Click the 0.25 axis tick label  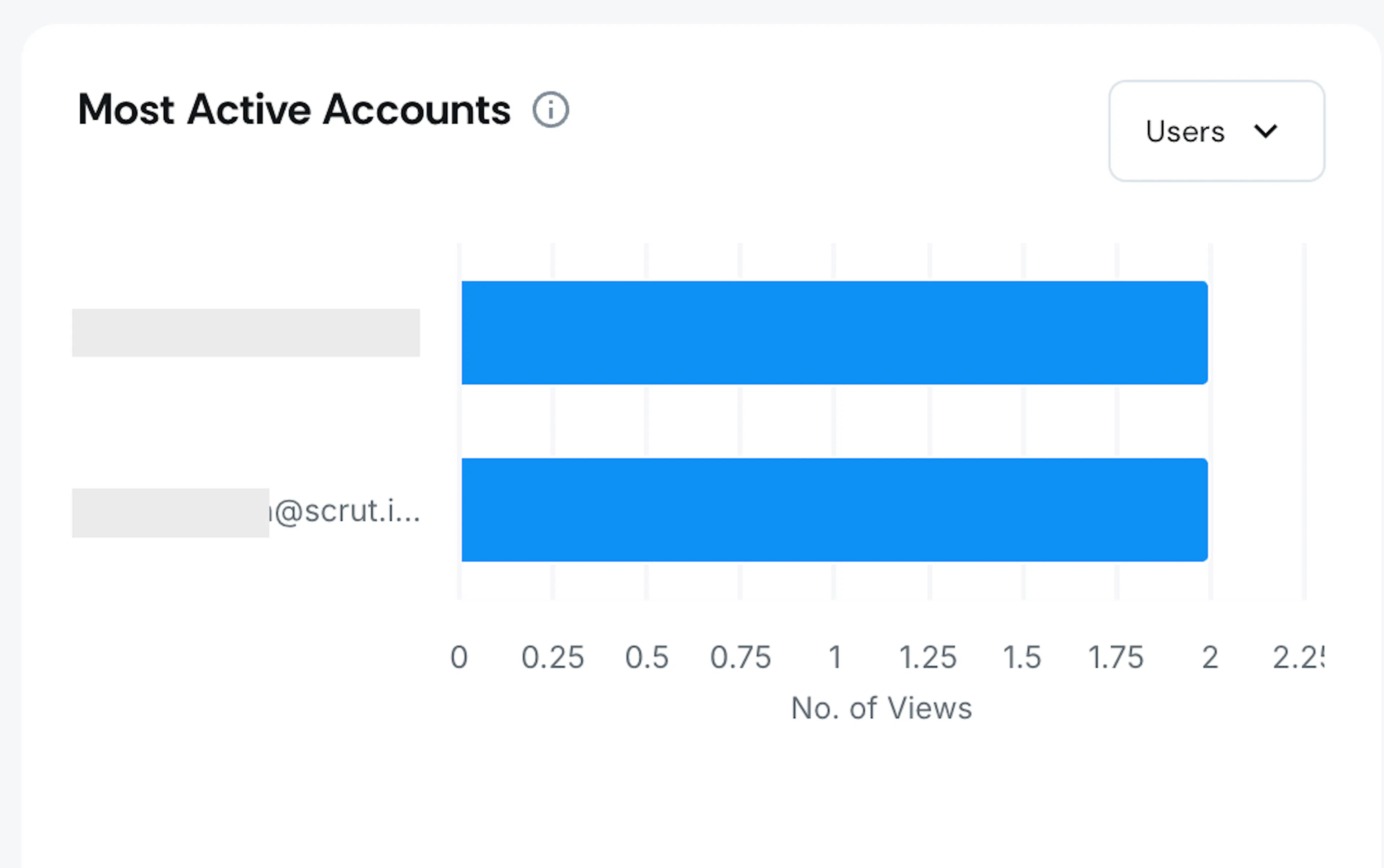[x=552, y=657]
